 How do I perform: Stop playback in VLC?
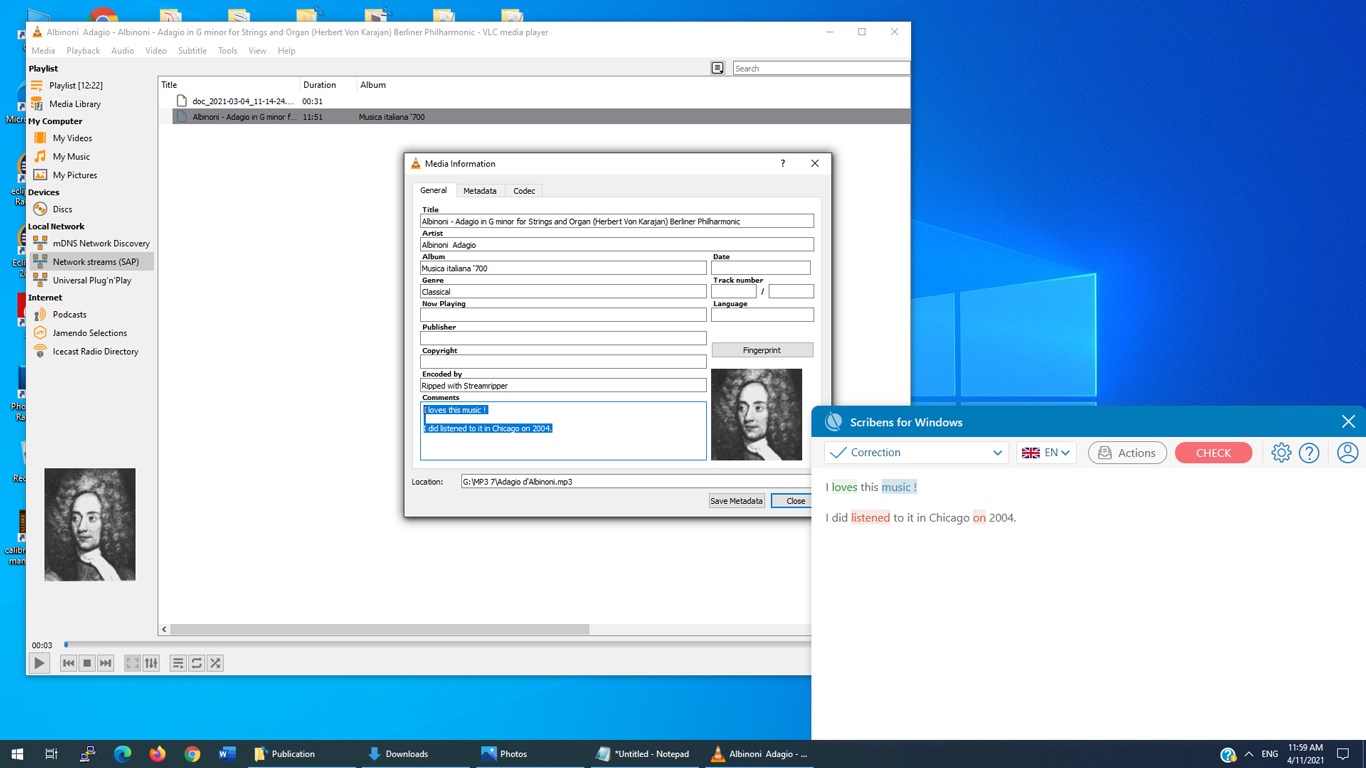coord(87,663)
